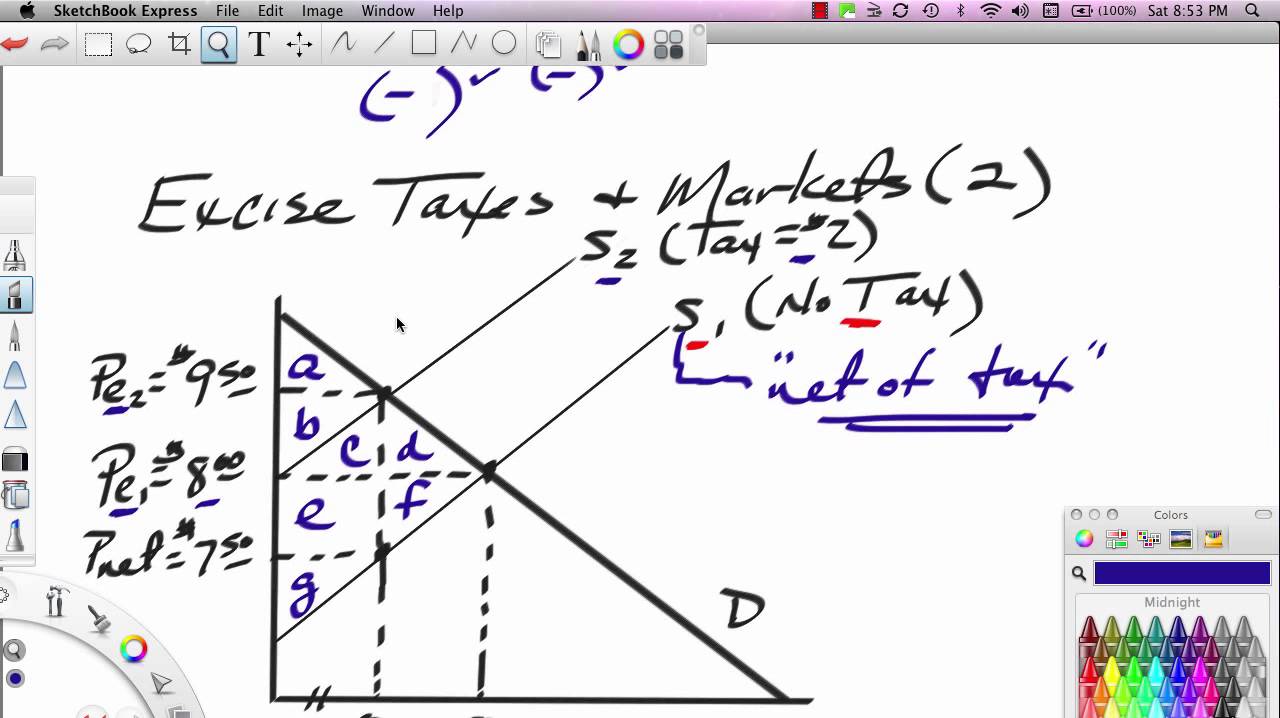
Task: Switch Colors panel to image palettes
Action: [1181, 539]
